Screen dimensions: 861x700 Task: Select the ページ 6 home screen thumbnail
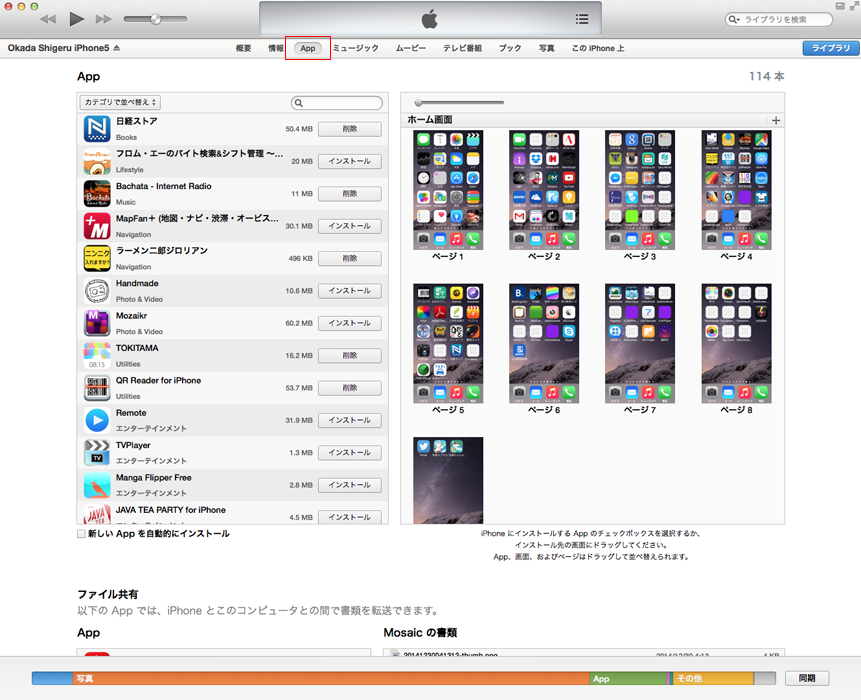[544, 344]
